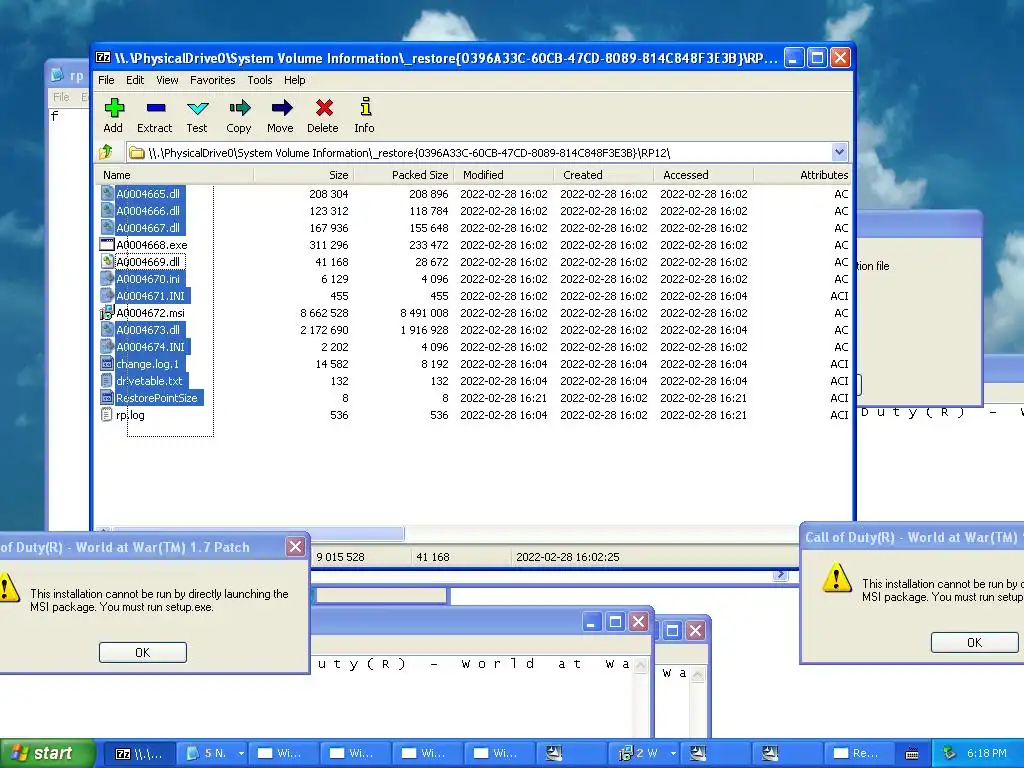Click the Add toolbar icon
The height and width of the screenshot is (768, 1024).
point(114,108)
